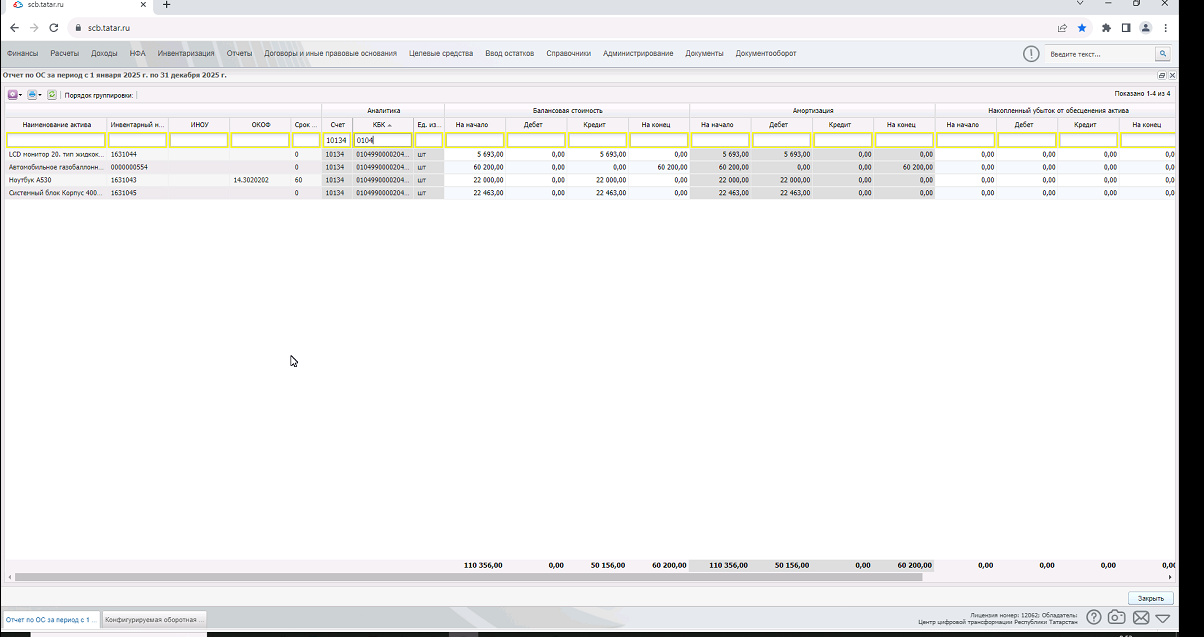Screen dimensions: 1204x637
Task: Open the Доходы menu
Action: [104, 53]
